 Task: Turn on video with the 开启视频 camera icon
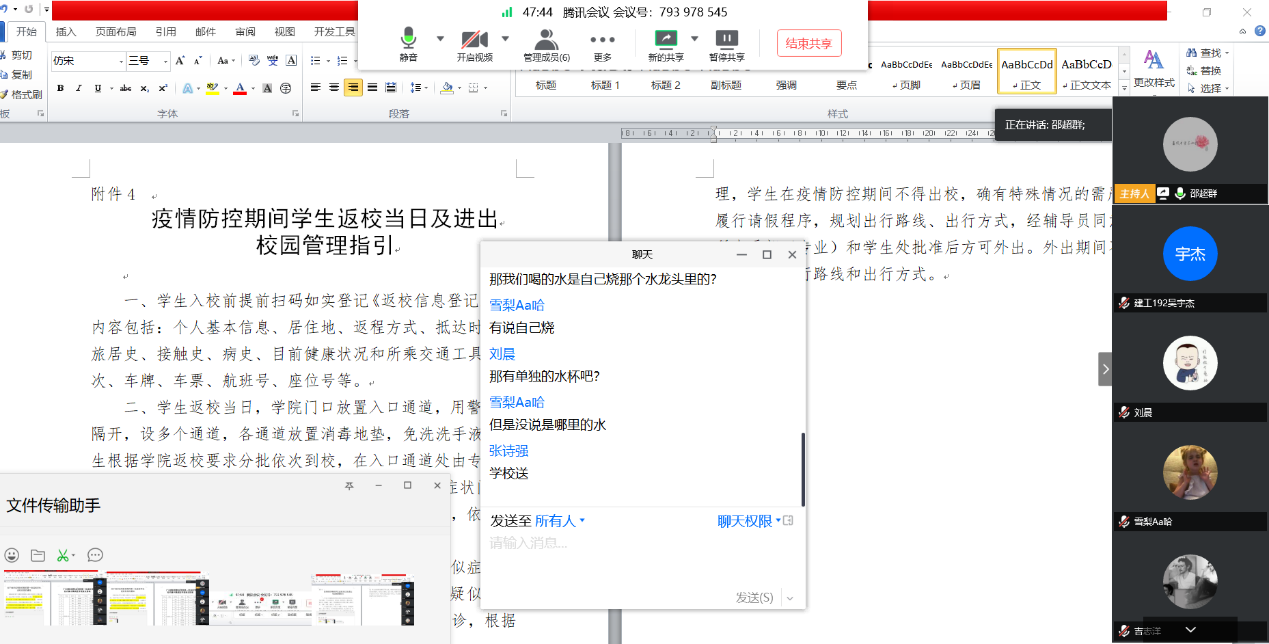click(474, 40)
